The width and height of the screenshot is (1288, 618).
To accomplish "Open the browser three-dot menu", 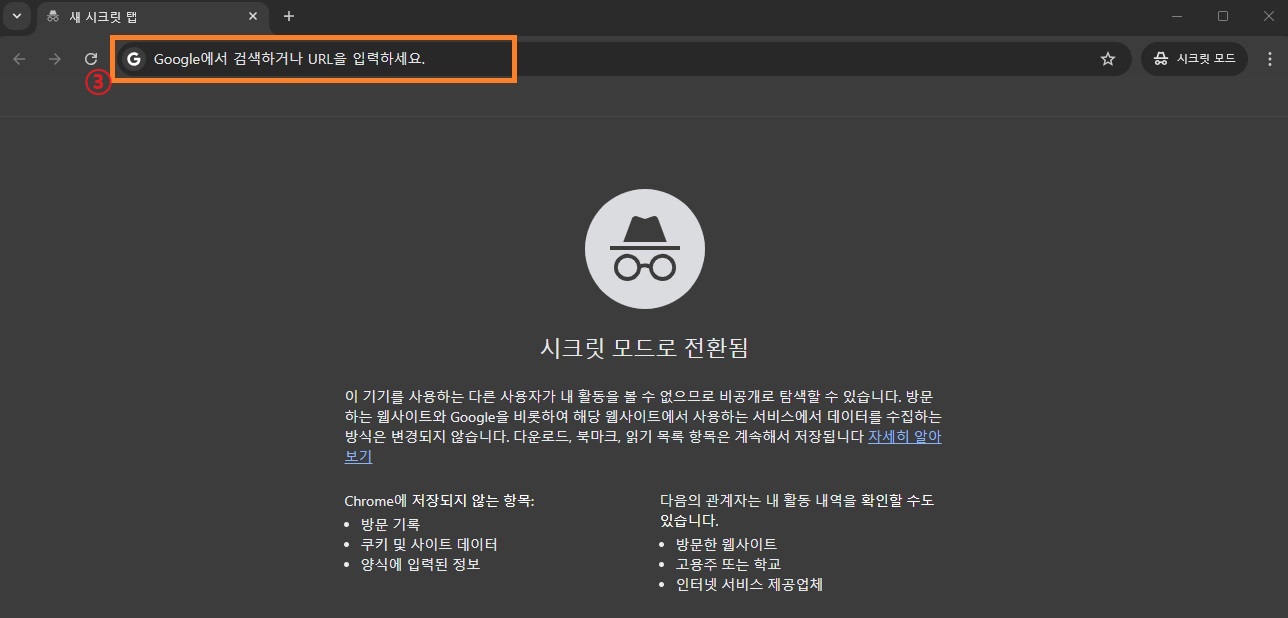I will pos(1271,59).
